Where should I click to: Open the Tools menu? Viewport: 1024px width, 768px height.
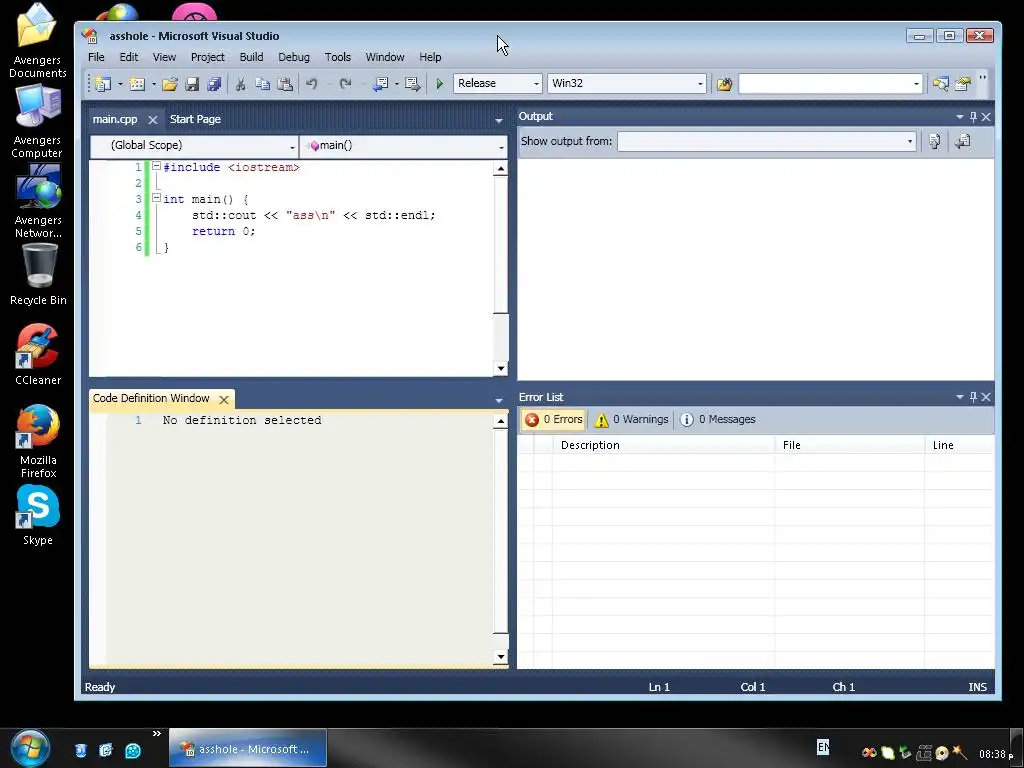pos(338,57)
